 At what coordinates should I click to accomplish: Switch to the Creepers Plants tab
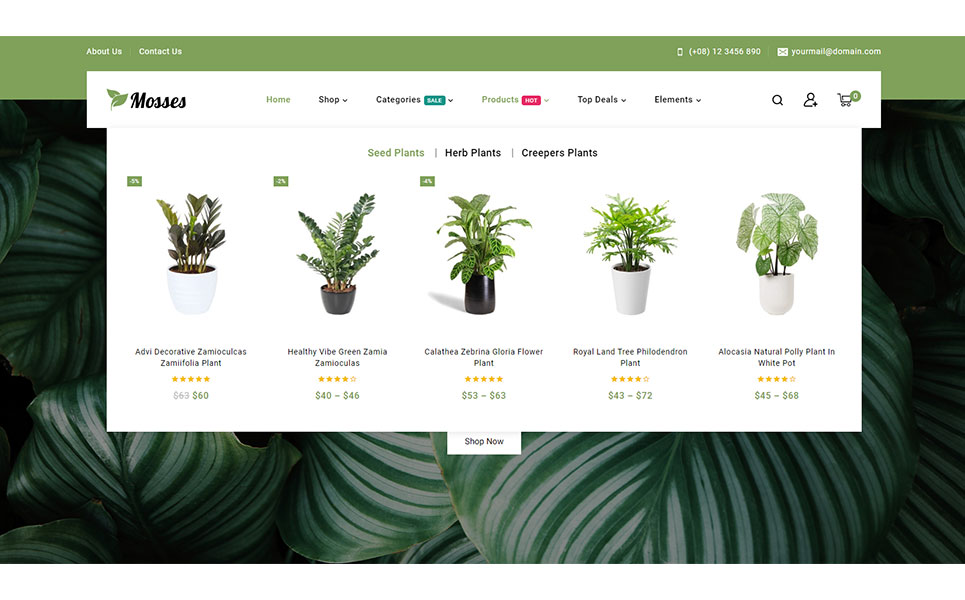pos(559,153)
